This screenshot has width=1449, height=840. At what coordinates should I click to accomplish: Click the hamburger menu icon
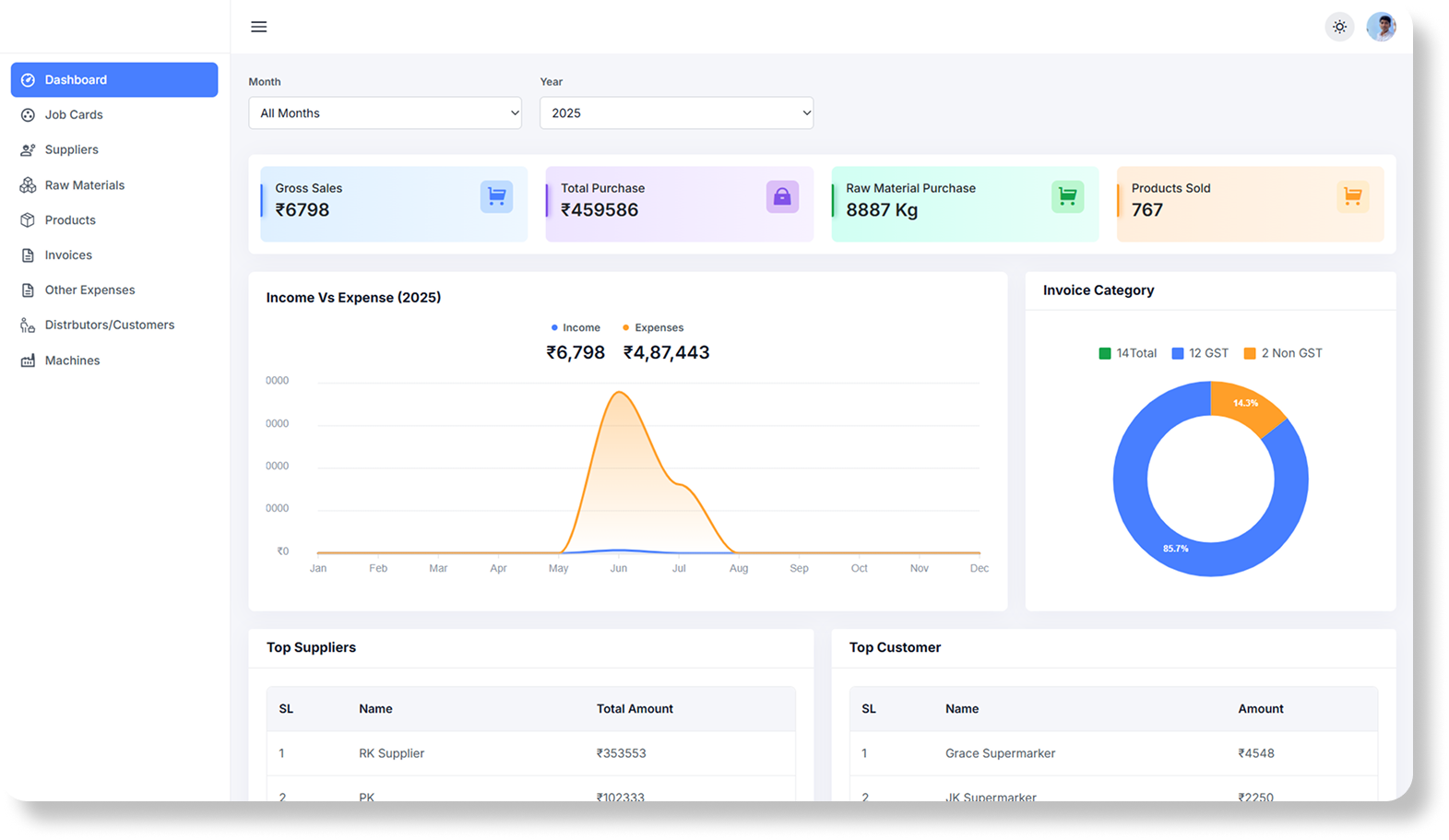coord(259,27)
